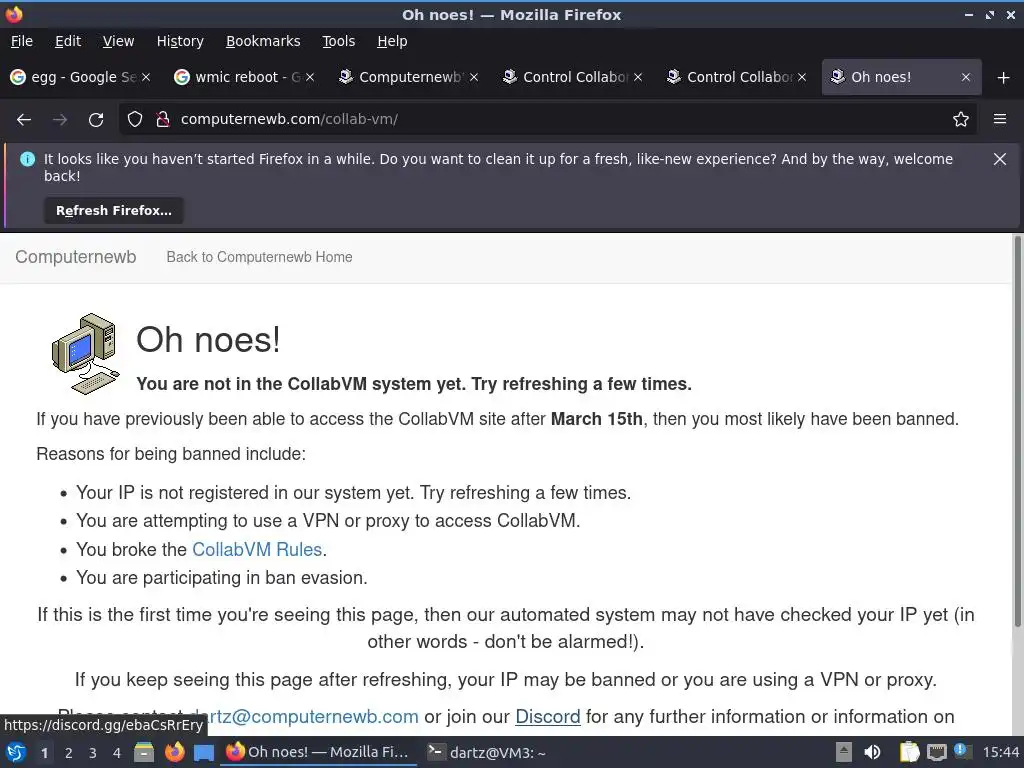
Task: Close the wmic reboot tab
Action: point(310,77)
